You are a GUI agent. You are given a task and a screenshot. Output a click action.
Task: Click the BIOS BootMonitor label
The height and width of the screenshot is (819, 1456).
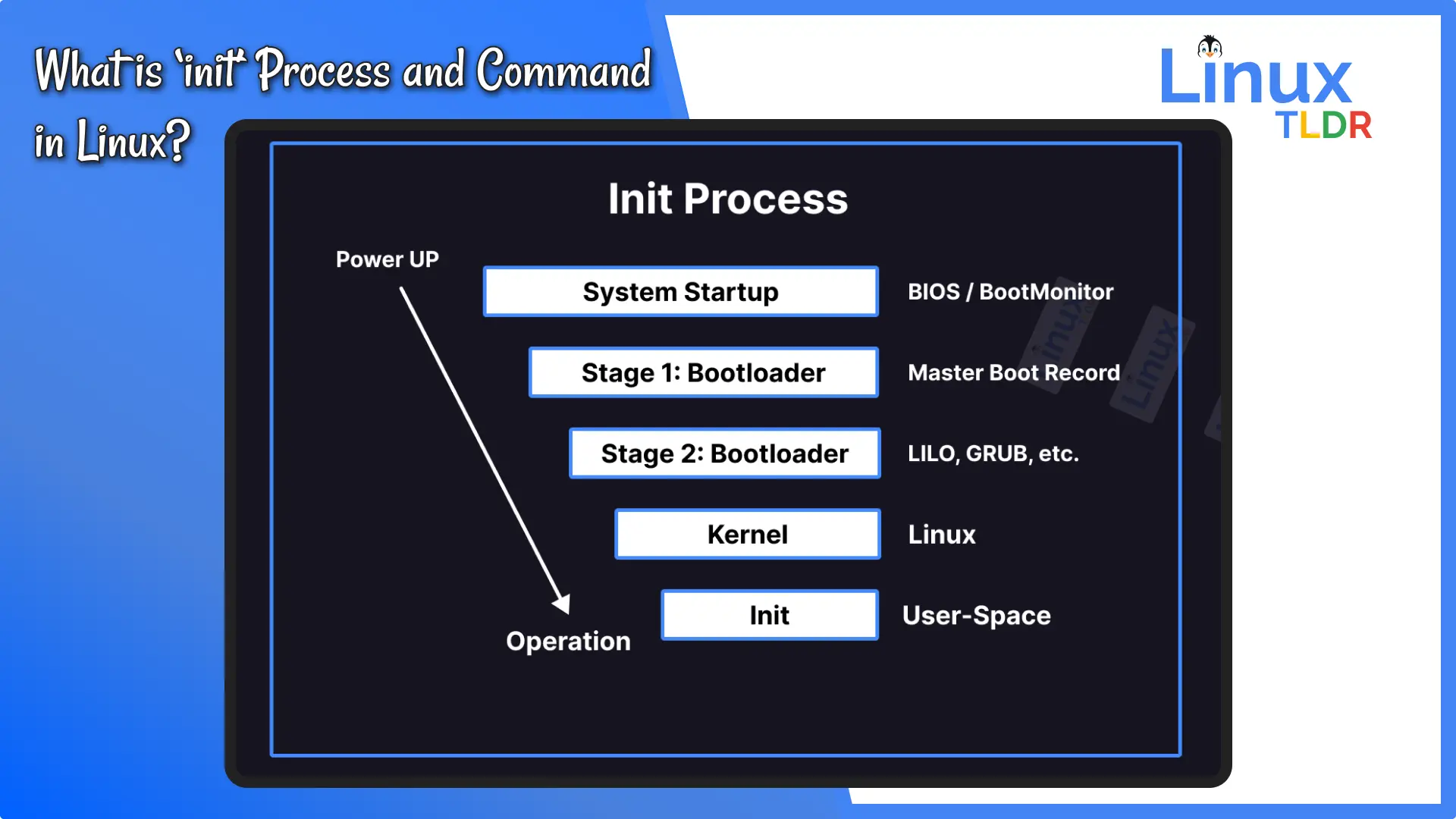(x=1010, y=291)
